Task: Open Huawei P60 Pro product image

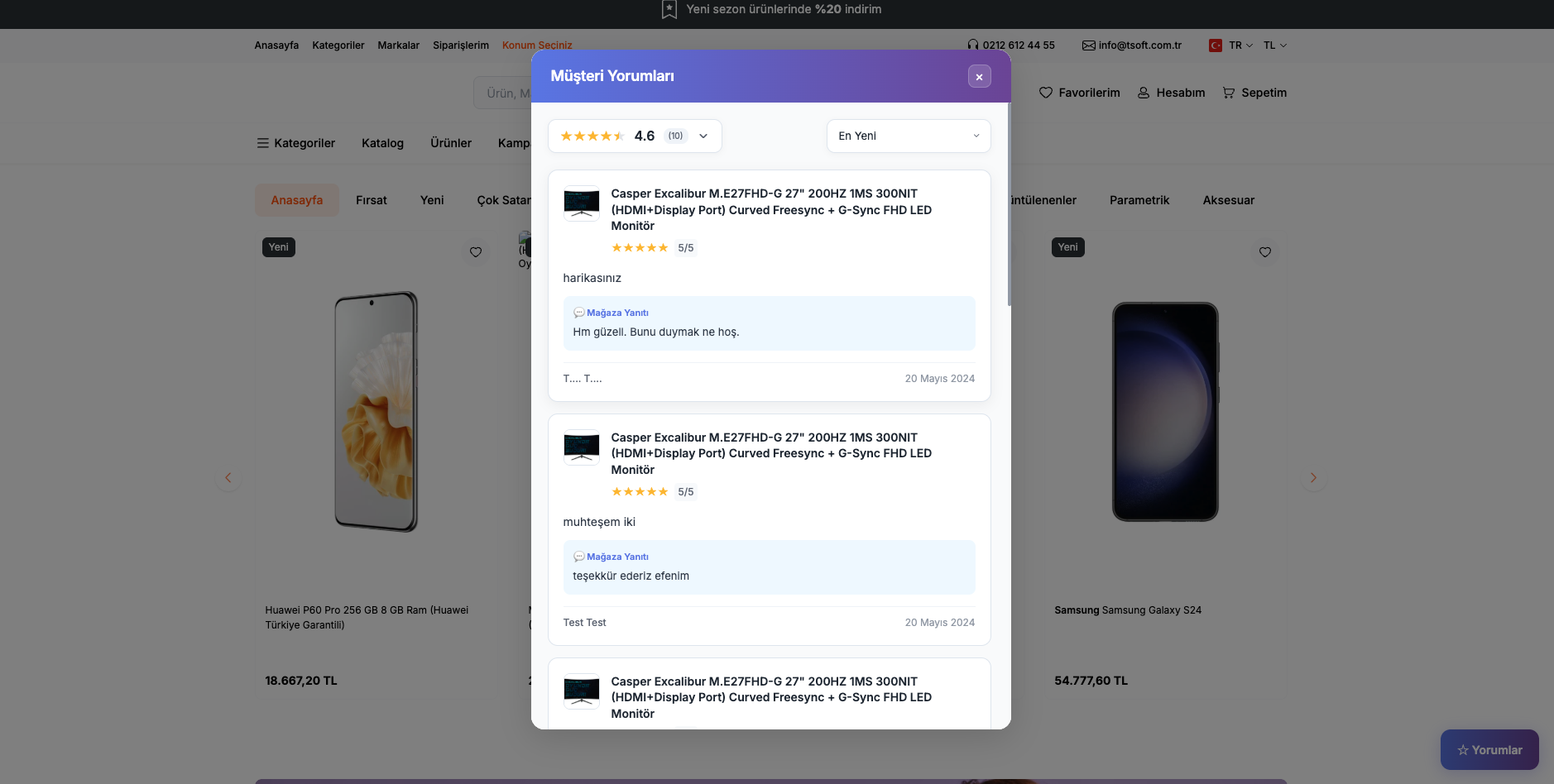Action: click(x=377, y=411)
